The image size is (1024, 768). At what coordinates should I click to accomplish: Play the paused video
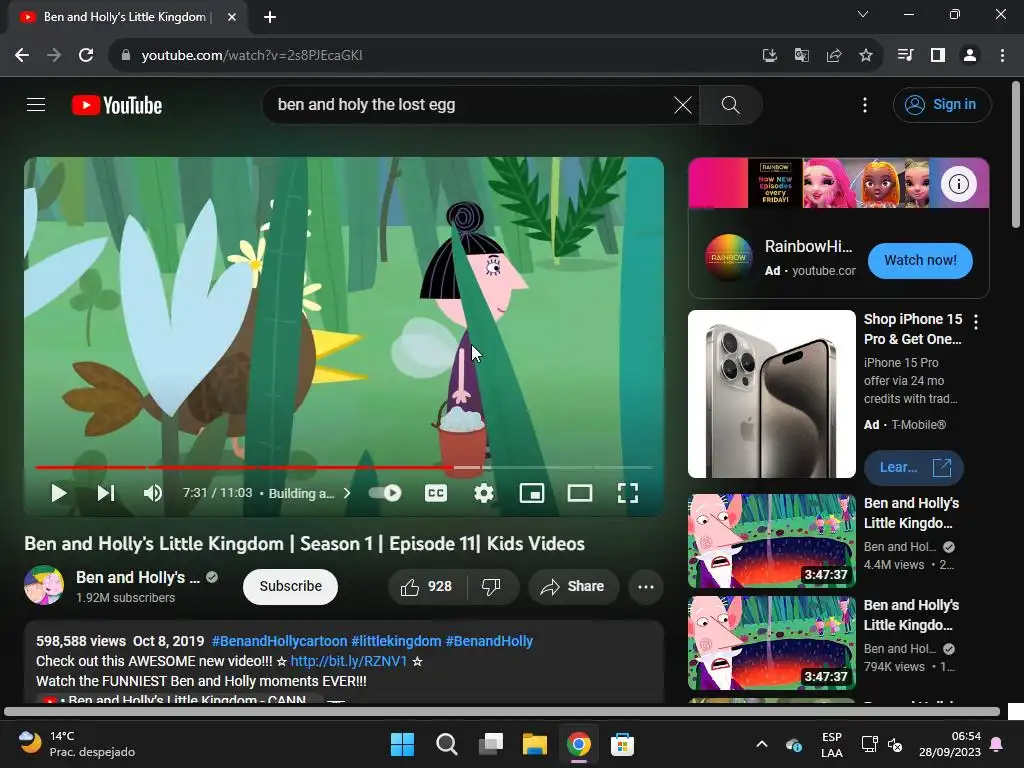[59, 493]
